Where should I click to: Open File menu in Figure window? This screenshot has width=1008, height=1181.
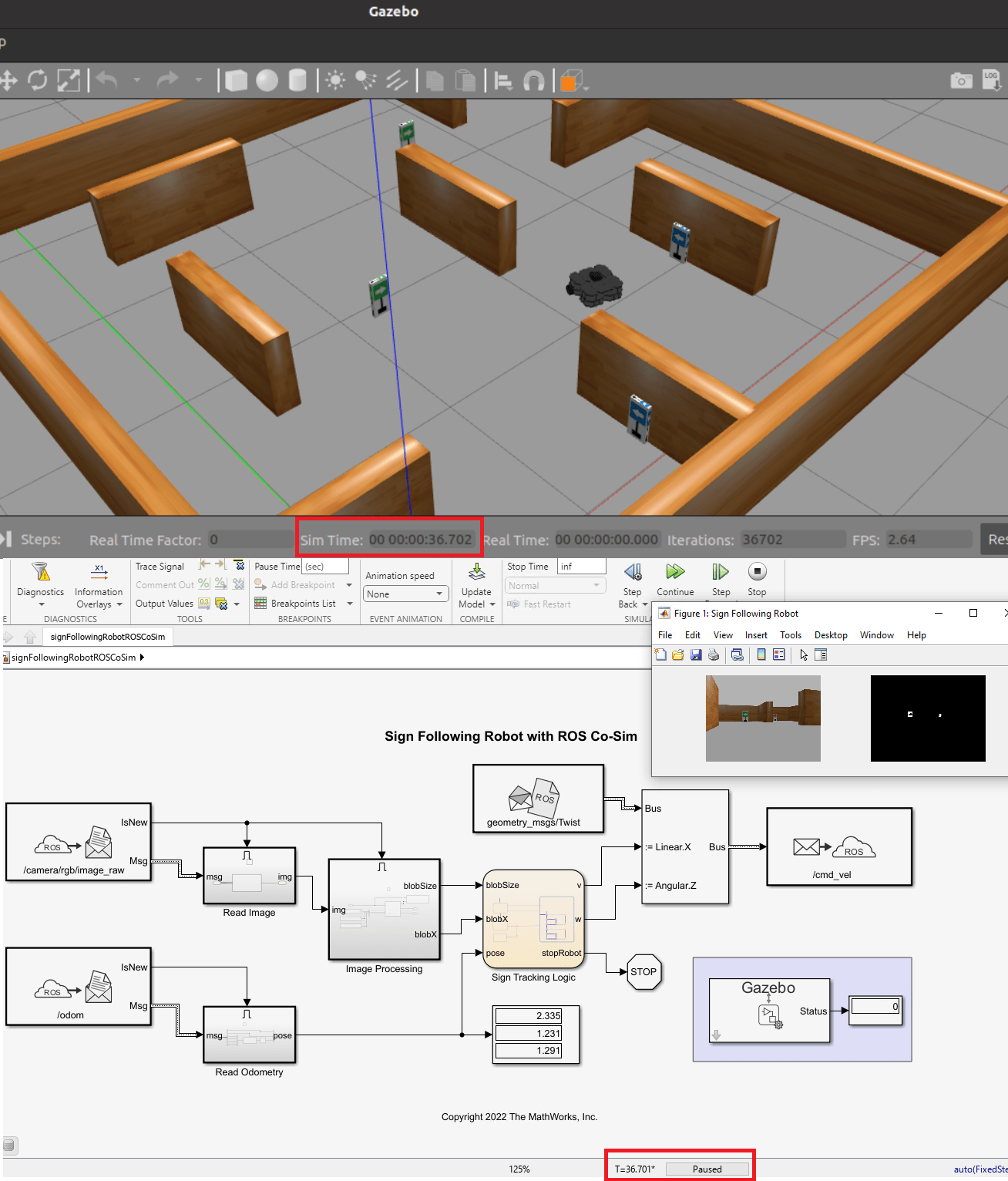(x=665, y=635)
